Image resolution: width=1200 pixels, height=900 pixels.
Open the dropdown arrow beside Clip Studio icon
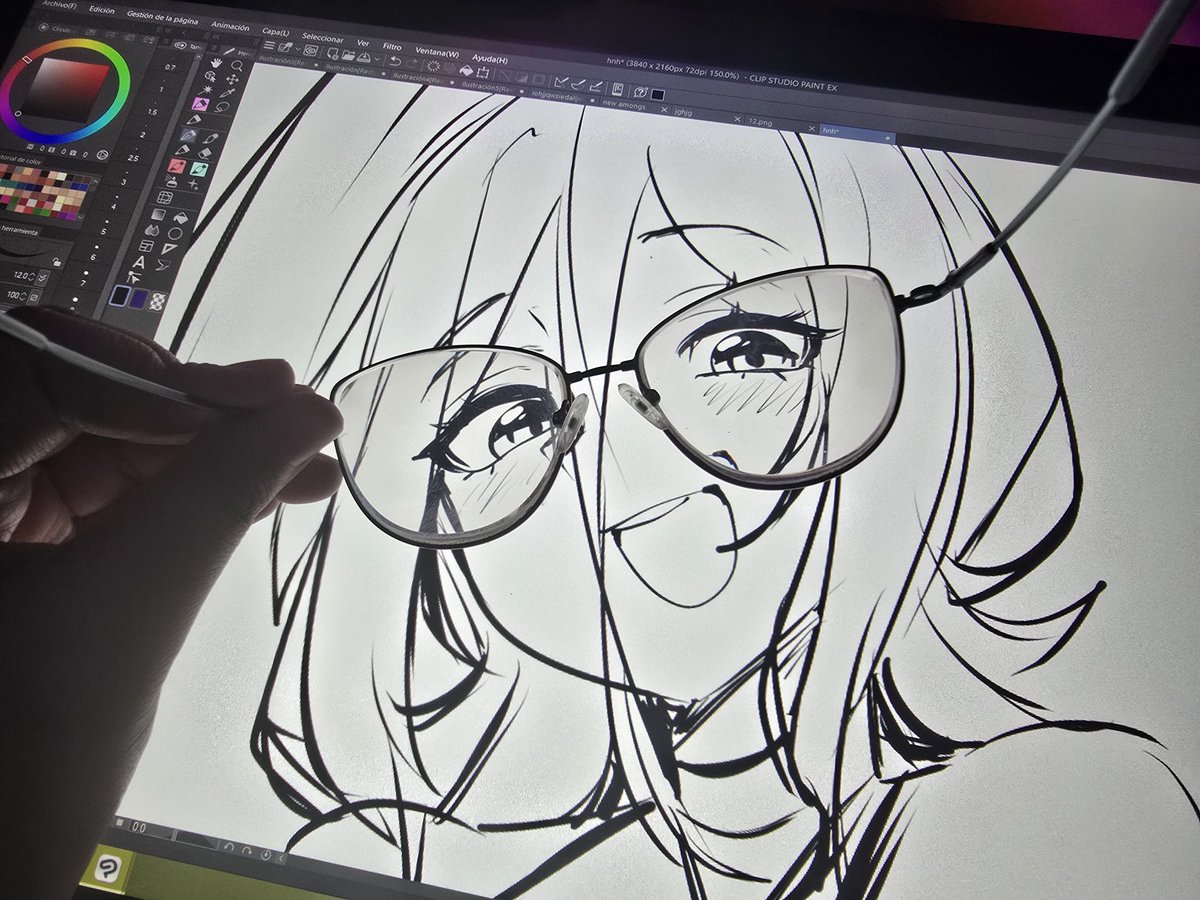(298, 49)
